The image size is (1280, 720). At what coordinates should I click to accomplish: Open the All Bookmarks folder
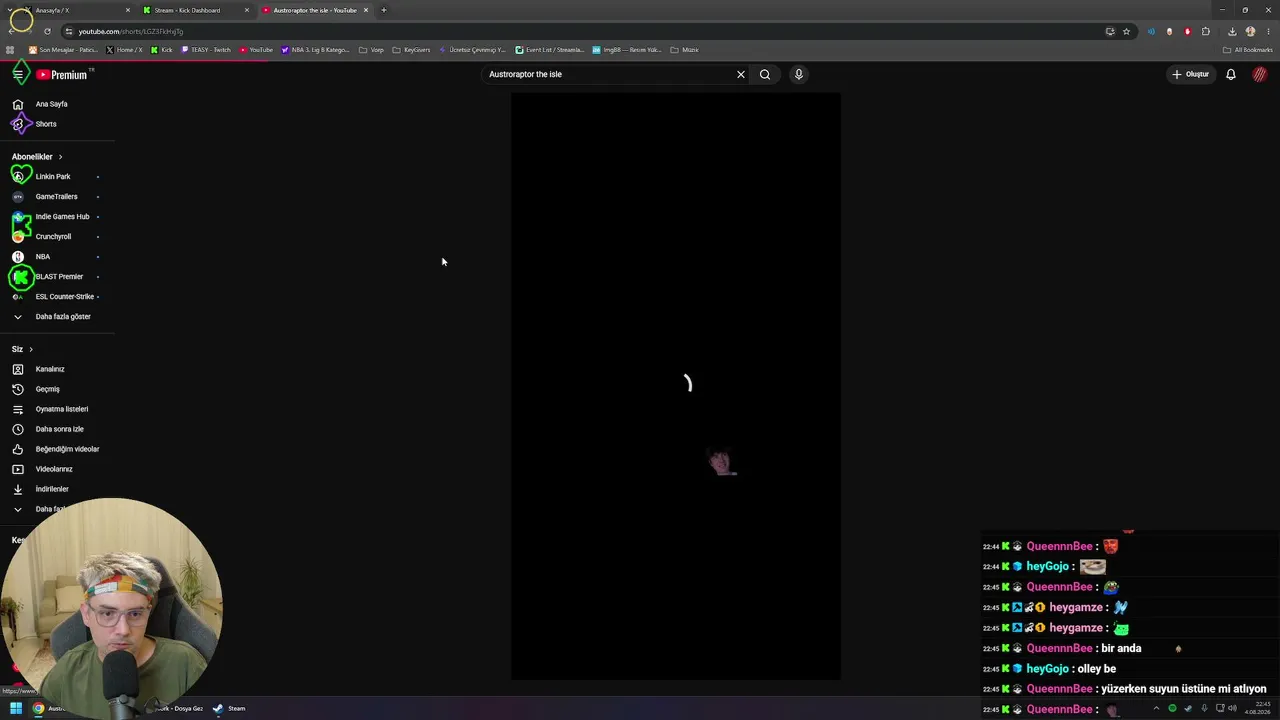point(1248,50)
